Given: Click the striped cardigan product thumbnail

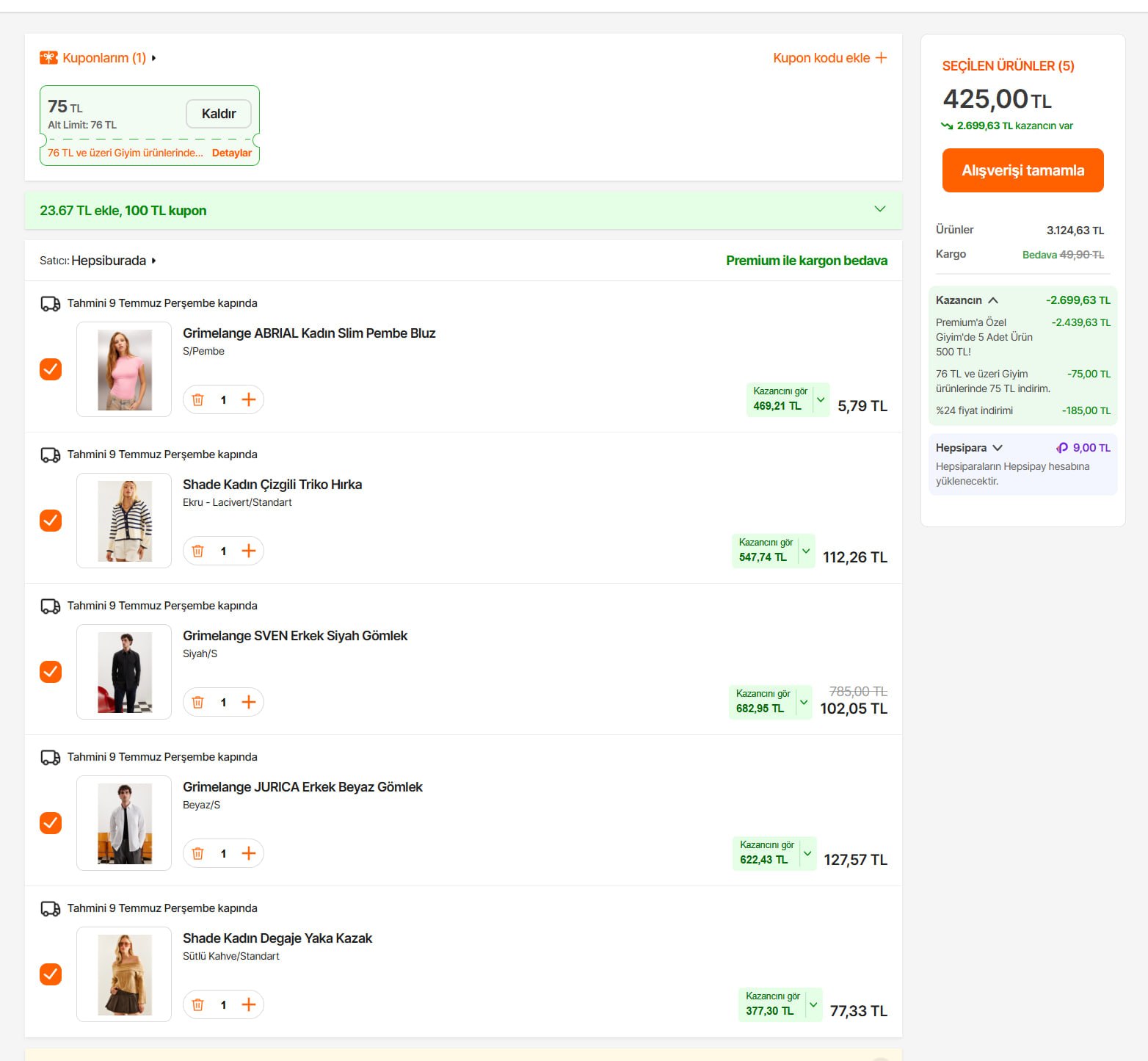Looking at the screenshot, I should click(124, 521).
